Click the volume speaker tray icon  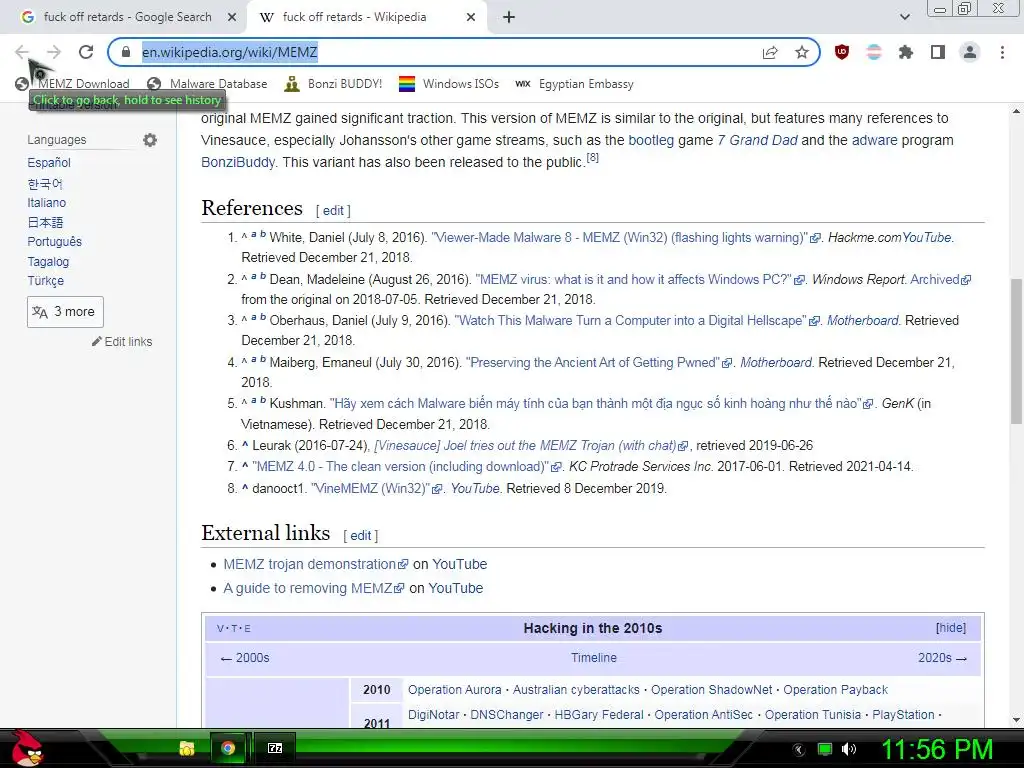pyautogui.click(x=848, y=749)
